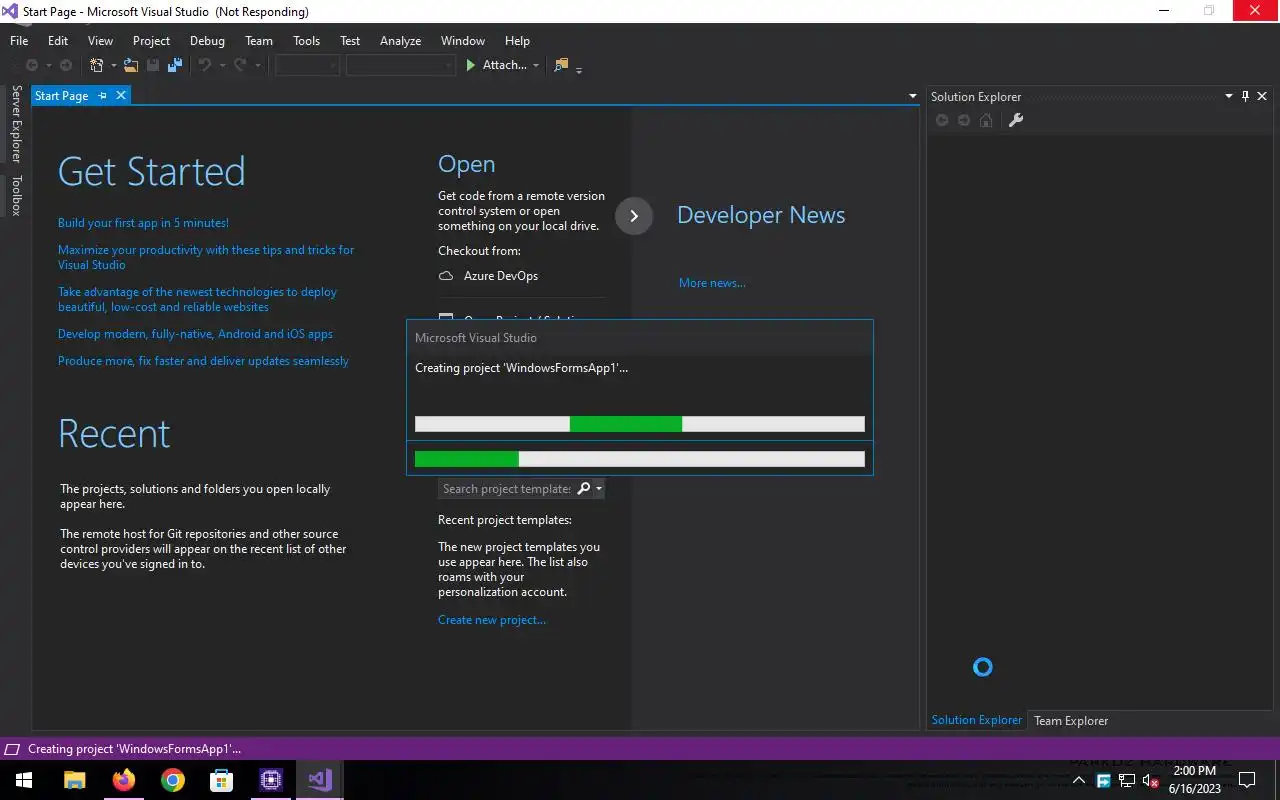
Task: Click Solution Explorer Home icon
Action: (986, 120)
